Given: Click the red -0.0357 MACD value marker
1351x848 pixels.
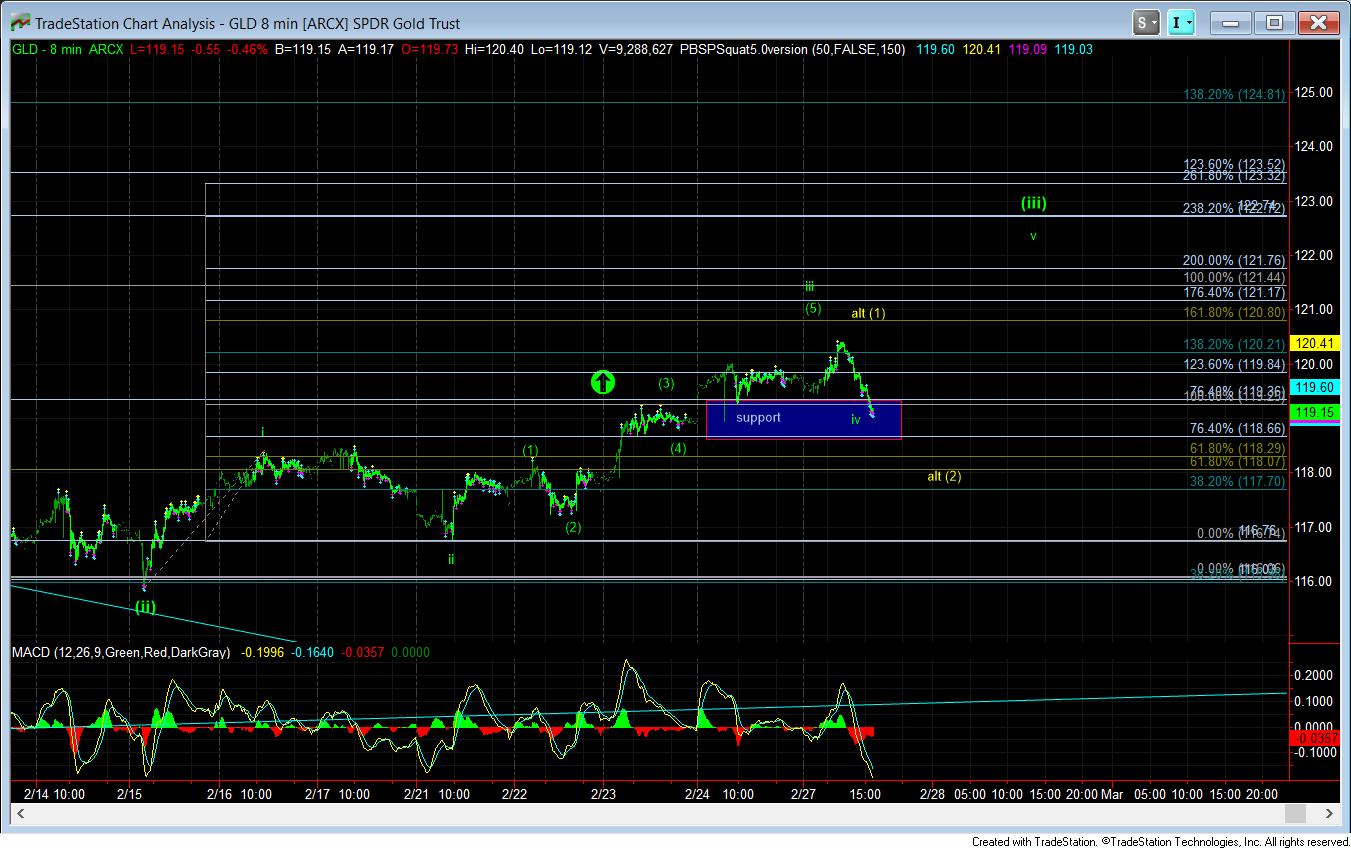Looking at the screenshot, I should [x=1314, y=738].
